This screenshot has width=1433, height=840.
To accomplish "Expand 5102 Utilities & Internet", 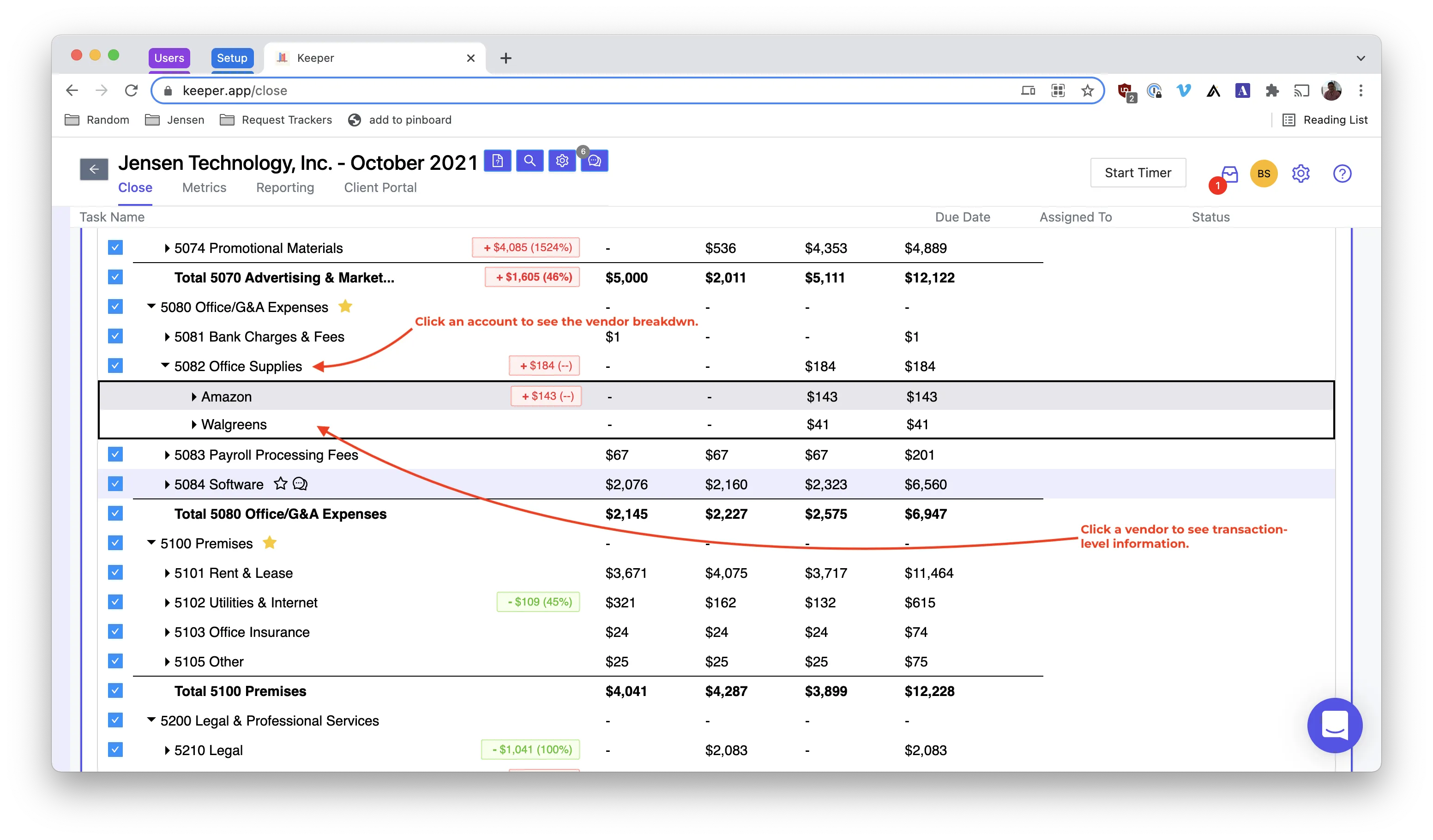I will point(167,602).
